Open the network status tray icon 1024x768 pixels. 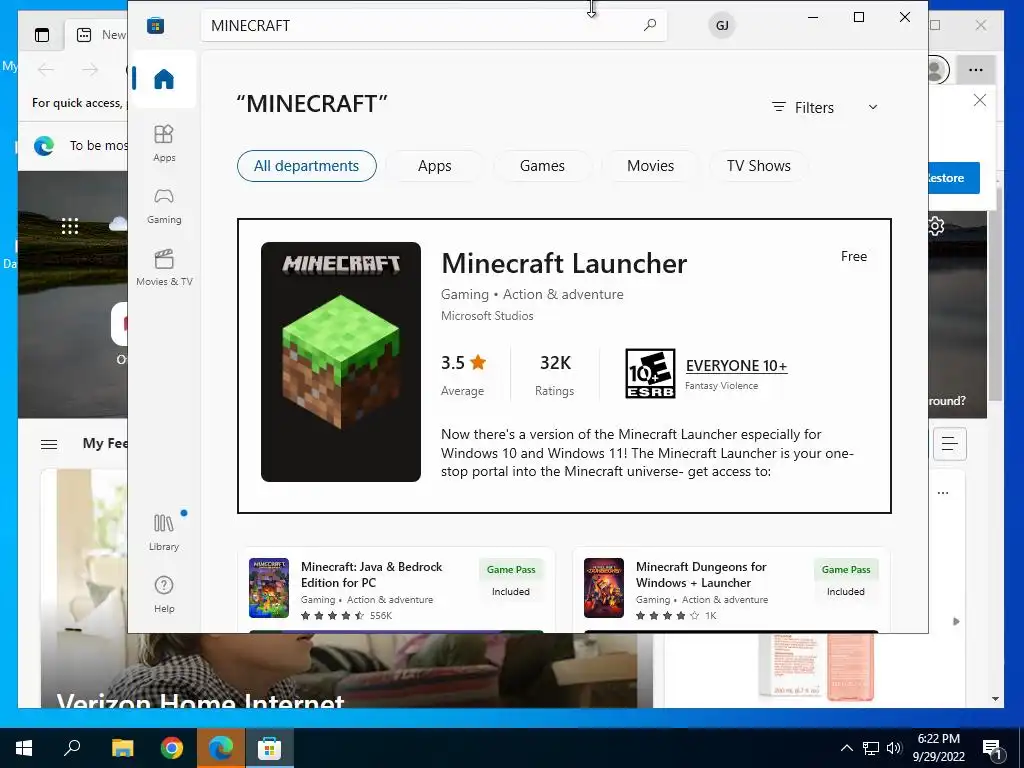pyautogui.click(x=871, y=748)
